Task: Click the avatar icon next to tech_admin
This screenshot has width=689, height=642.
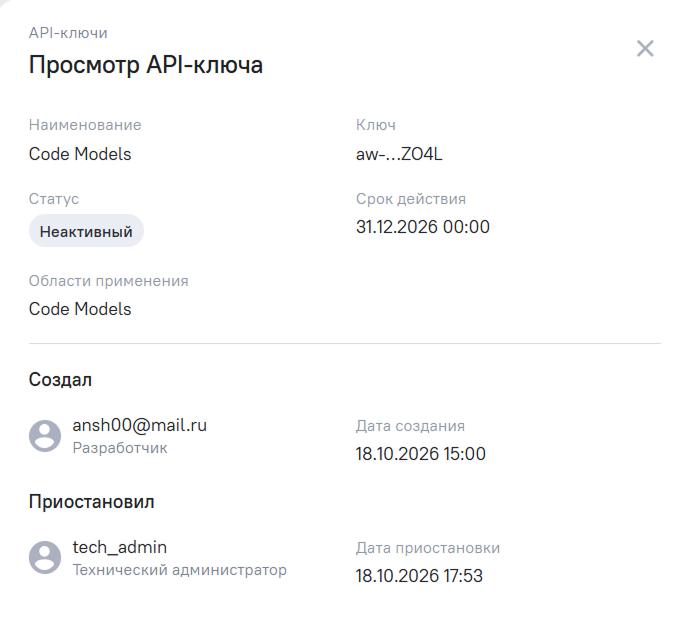Action: (x=45, y=557)
